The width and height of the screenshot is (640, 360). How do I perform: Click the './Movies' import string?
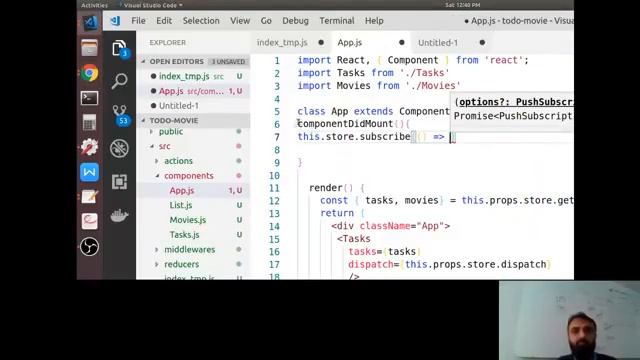tap(433, 86)
